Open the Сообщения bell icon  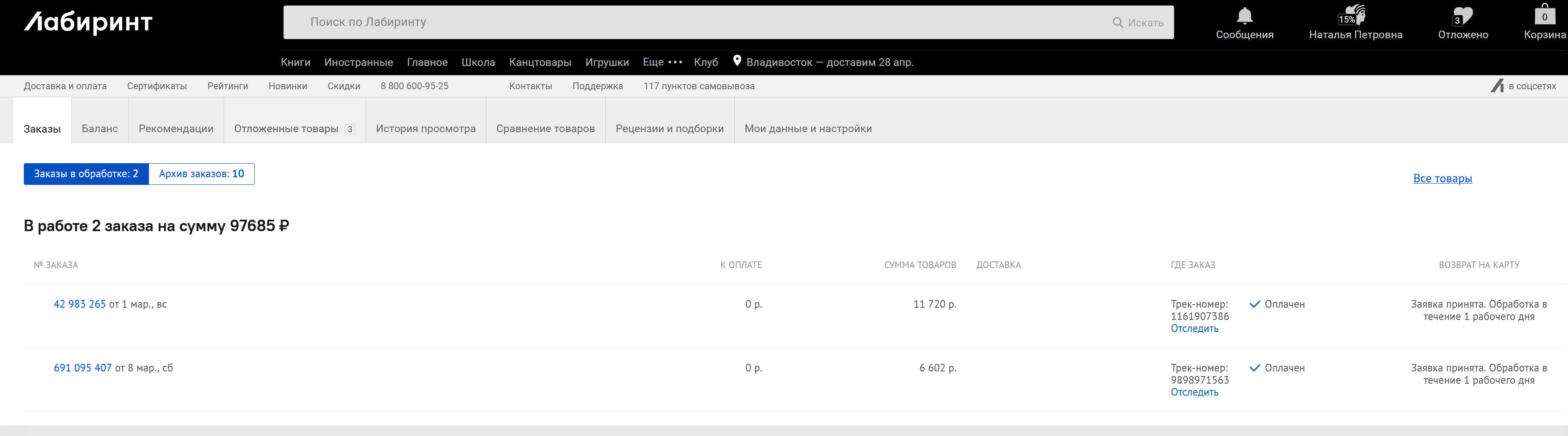1244,15
